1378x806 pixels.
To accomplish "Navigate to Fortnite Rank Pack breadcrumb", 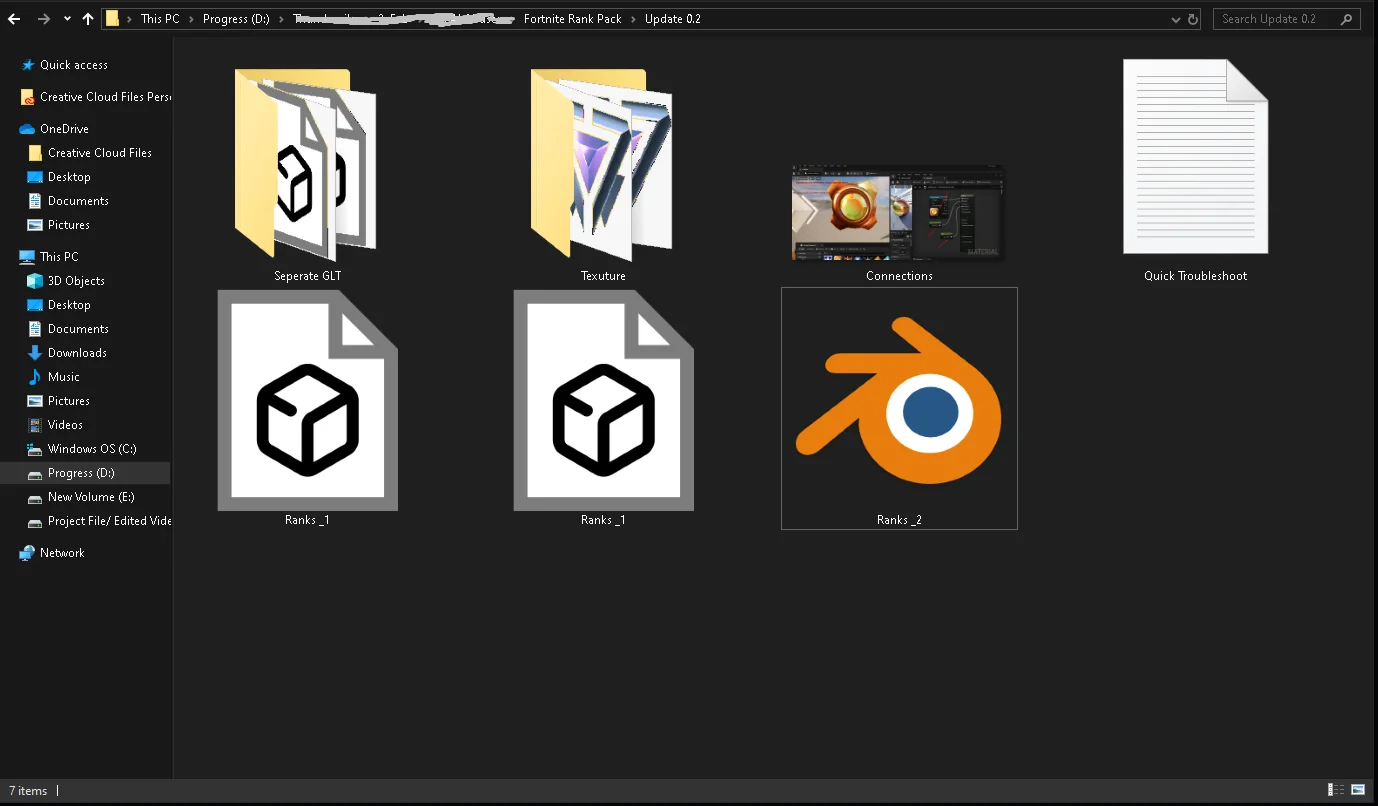I will pos(572,19).
